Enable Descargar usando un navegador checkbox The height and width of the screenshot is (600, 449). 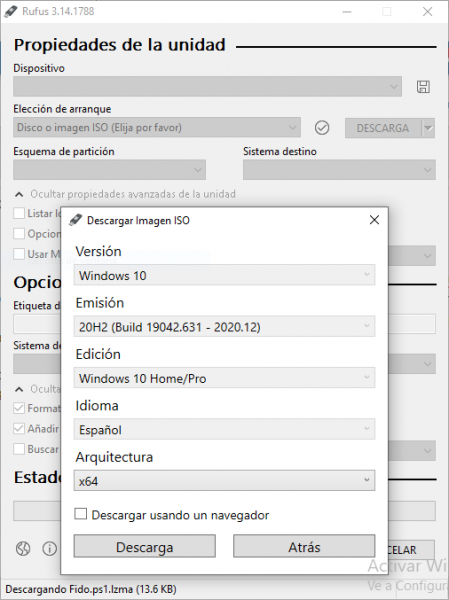click(80, 514)
